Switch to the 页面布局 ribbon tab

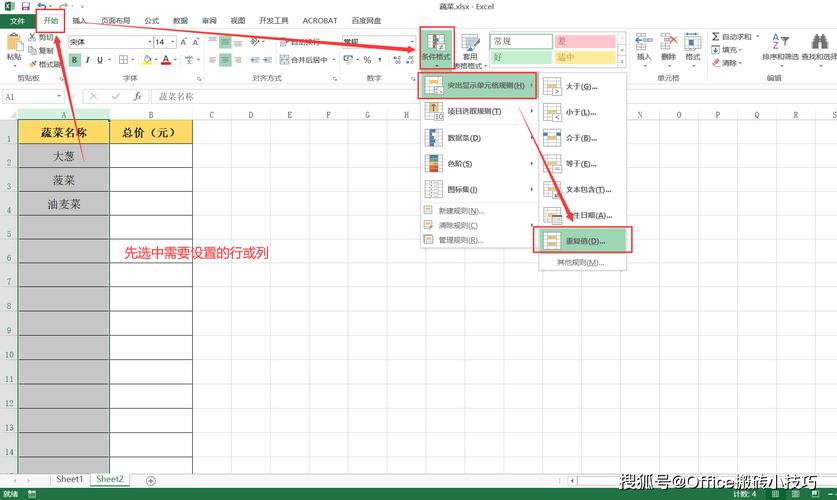tap(116, 21)
